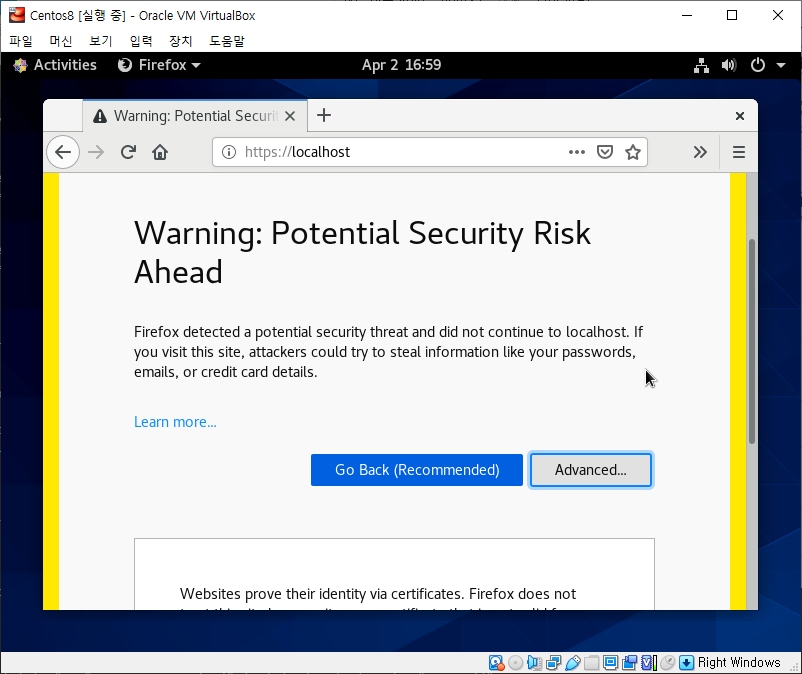
Task: Open page actions three-dot menu
Action: [576, 152]
